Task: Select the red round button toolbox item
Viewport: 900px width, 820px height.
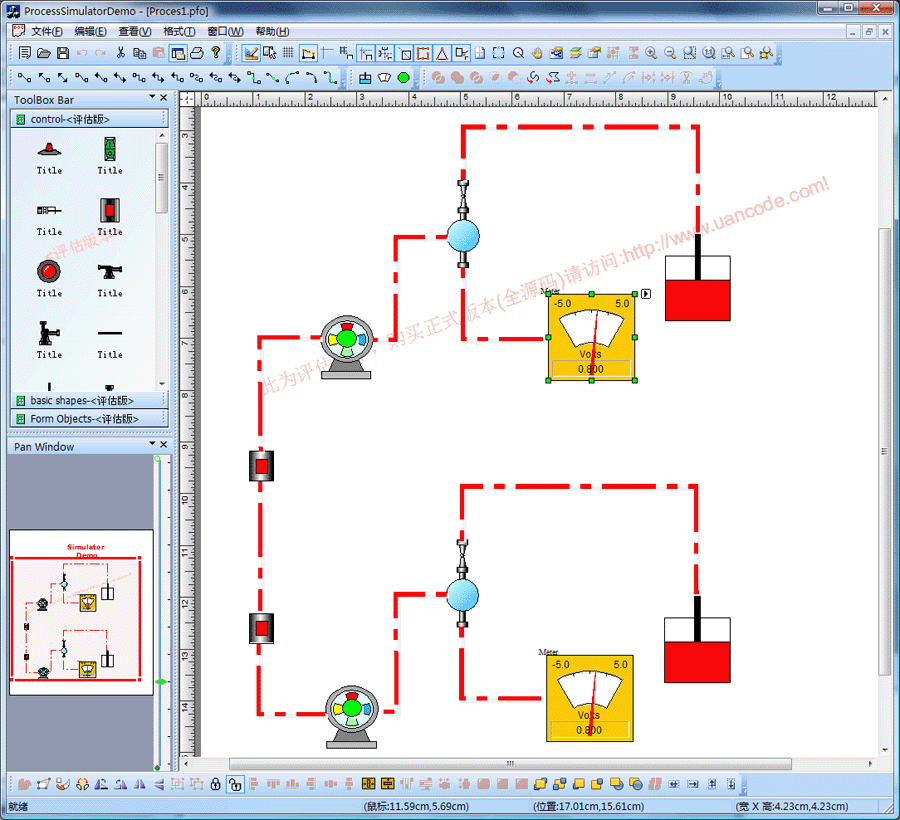Action: (49, 271)
